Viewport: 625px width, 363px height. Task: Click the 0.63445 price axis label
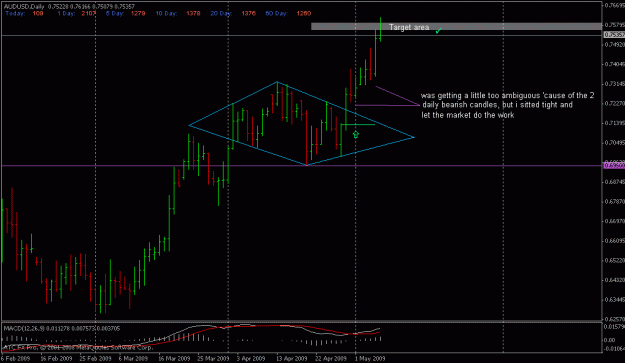(x=615, y=300)
